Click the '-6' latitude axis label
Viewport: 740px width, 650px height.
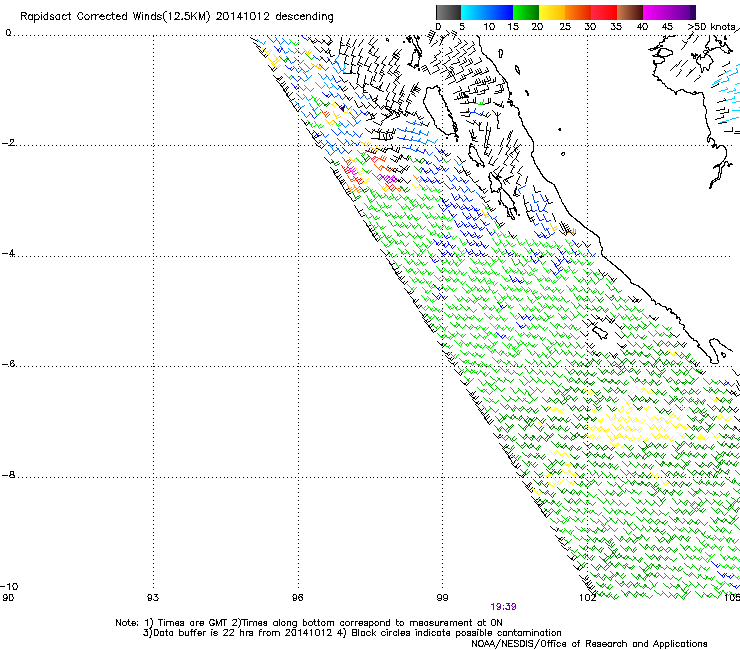[x=8, y=364]
